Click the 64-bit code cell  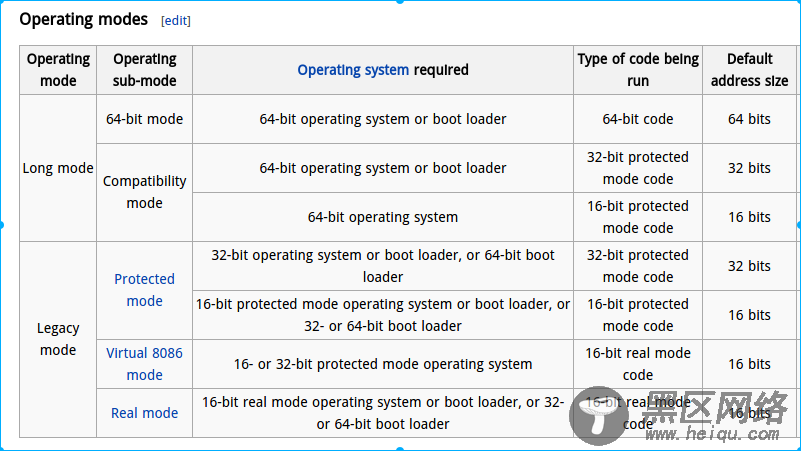(x=638, y=119)
